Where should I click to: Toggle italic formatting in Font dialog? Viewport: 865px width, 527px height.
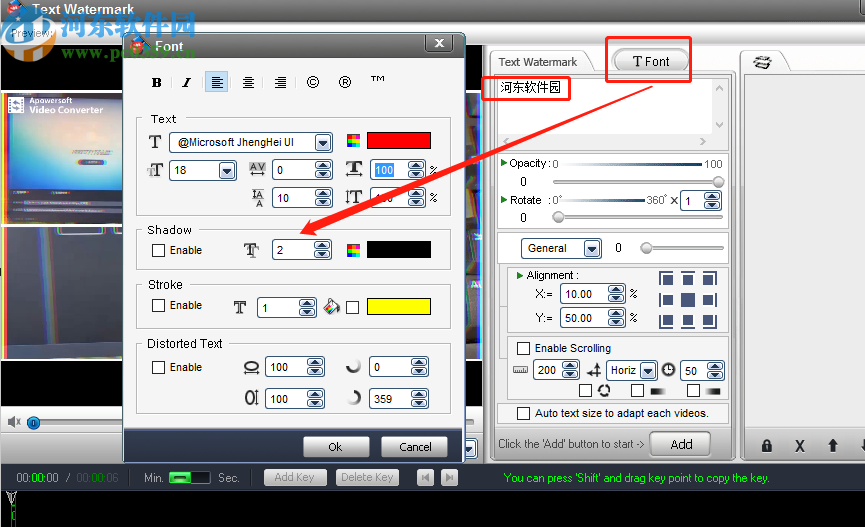click(x=186, y=83)
